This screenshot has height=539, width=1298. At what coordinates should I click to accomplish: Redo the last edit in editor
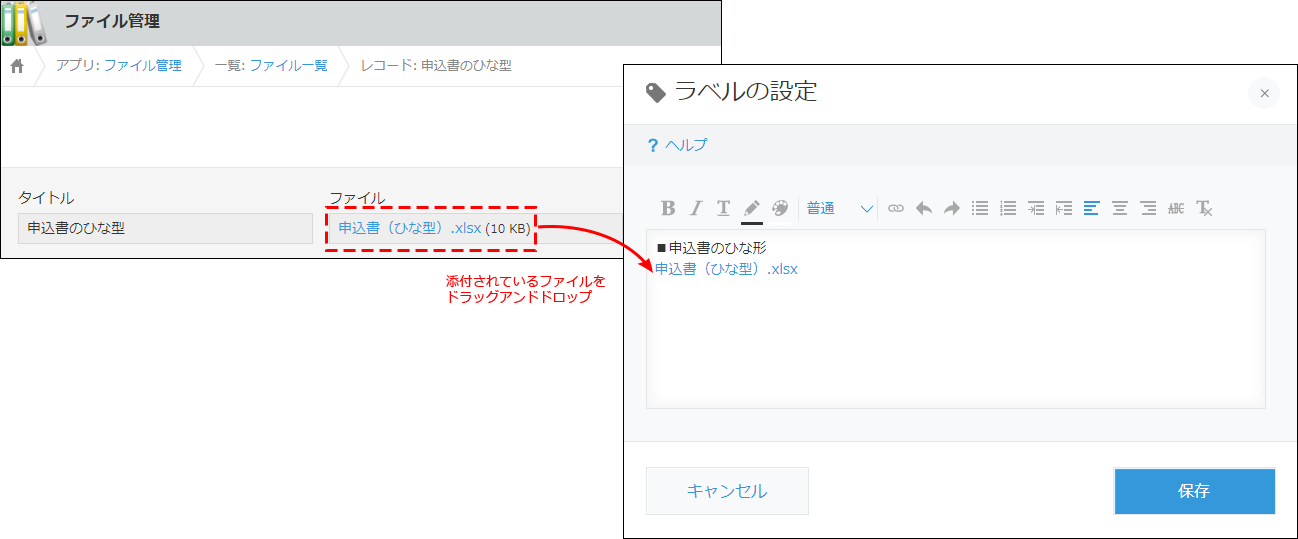951,208
